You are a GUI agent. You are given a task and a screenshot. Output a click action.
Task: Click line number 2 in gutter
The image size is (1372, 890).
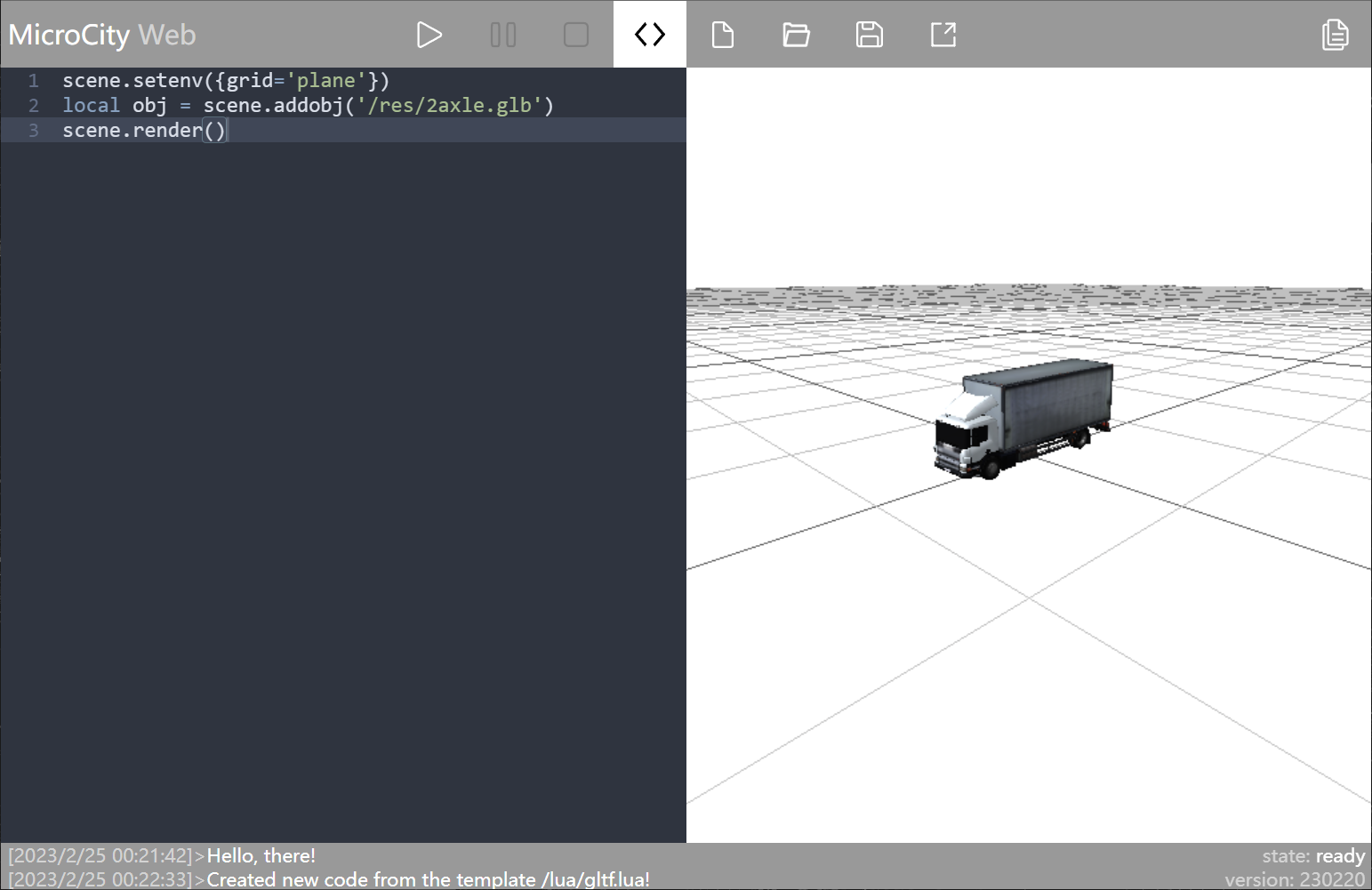(x=34, y=105)
